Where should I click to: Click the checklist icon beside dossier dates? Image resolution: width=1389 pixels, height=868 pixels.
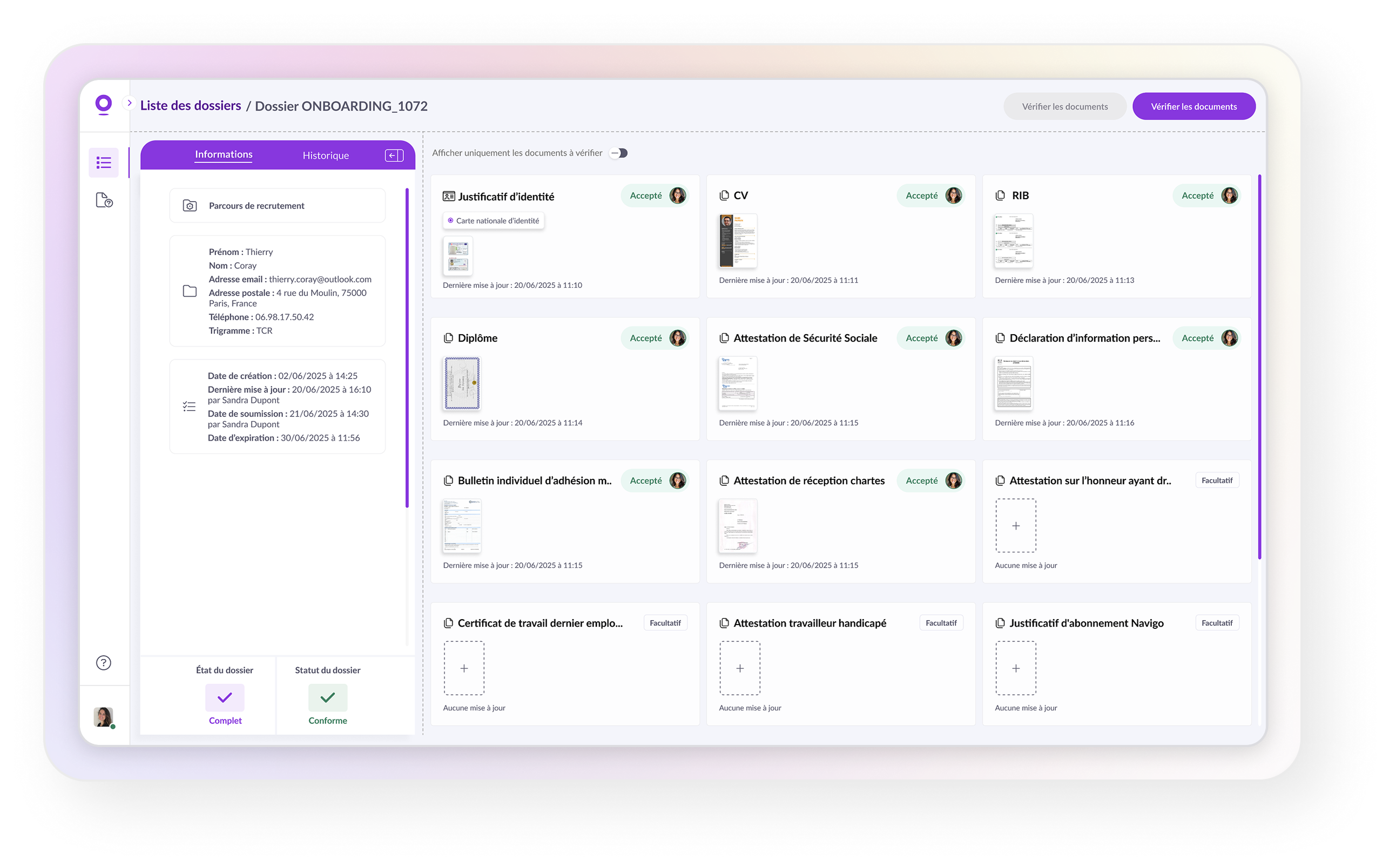coord(189,407)
